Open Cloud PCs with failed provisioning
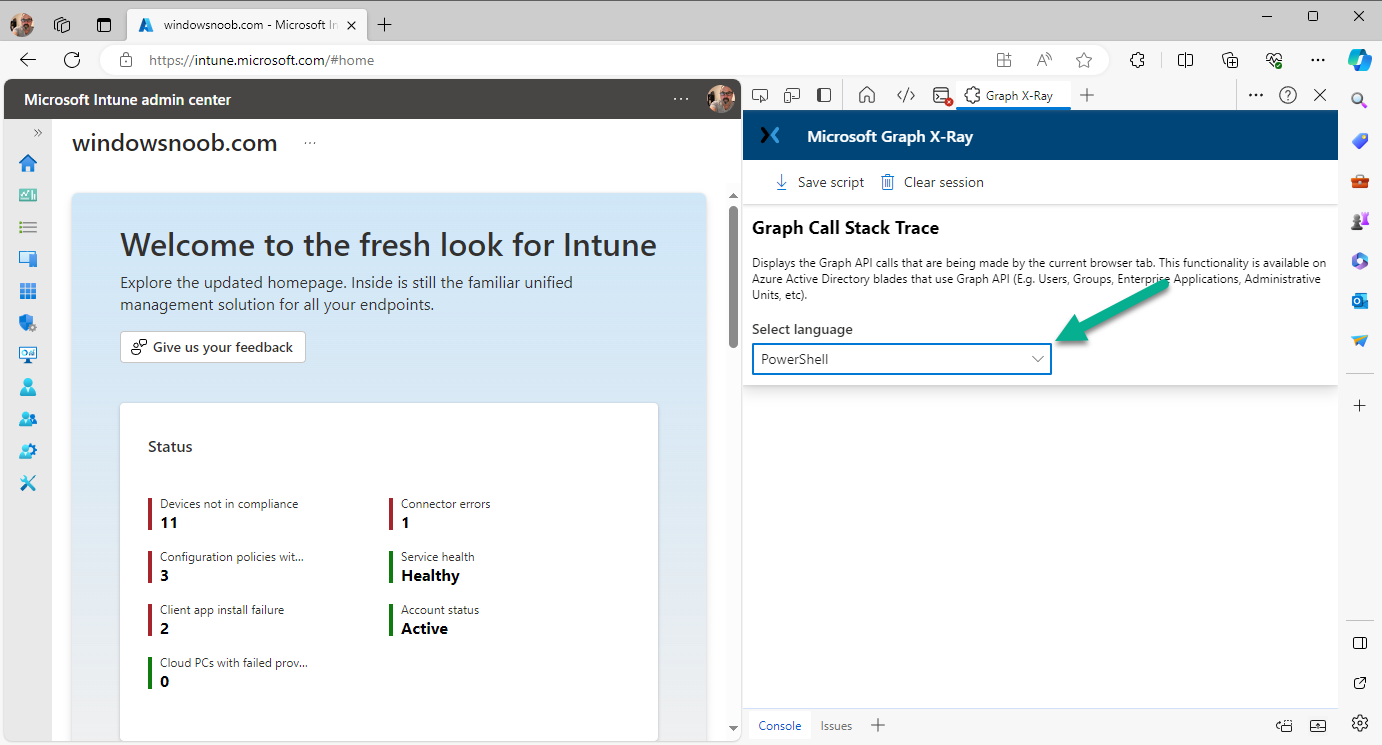This screenshot has height=745, width=1382. point(234,673)
